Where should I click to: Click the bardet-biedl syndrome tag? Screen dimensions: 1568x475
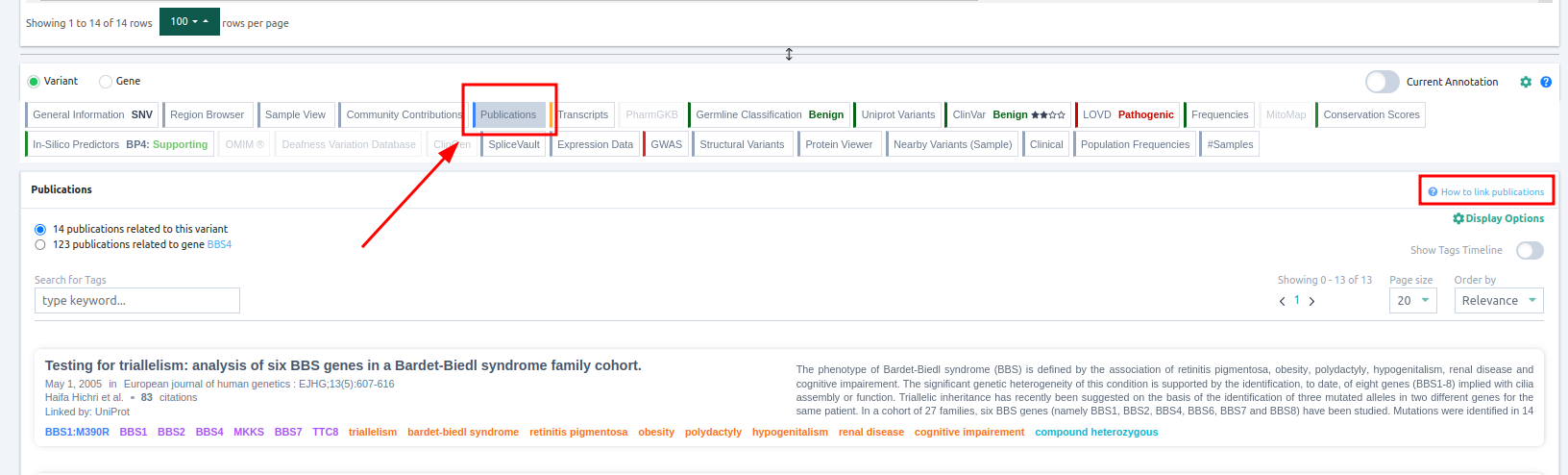pyautogui.click(x=462, y=432)
